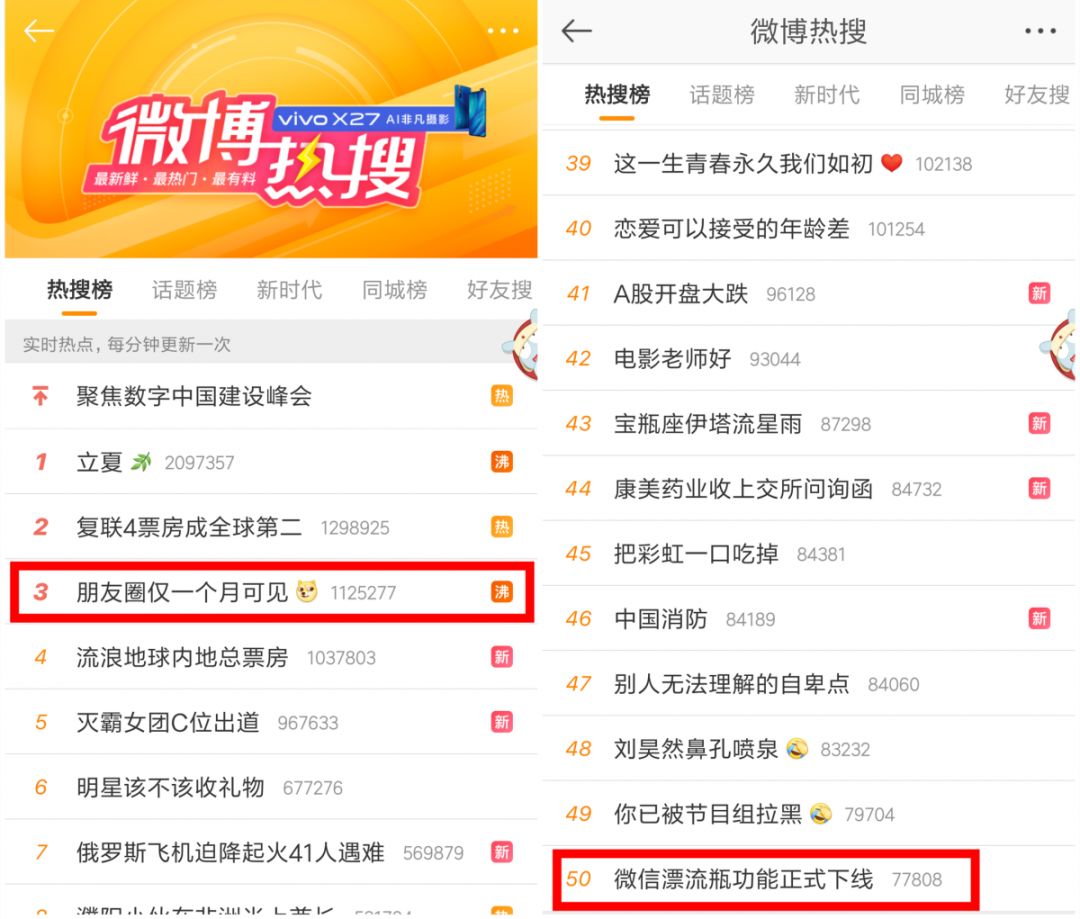
Task: Open the three-dot menu beside 微博热搜 title
Action: coord(1040,31)
